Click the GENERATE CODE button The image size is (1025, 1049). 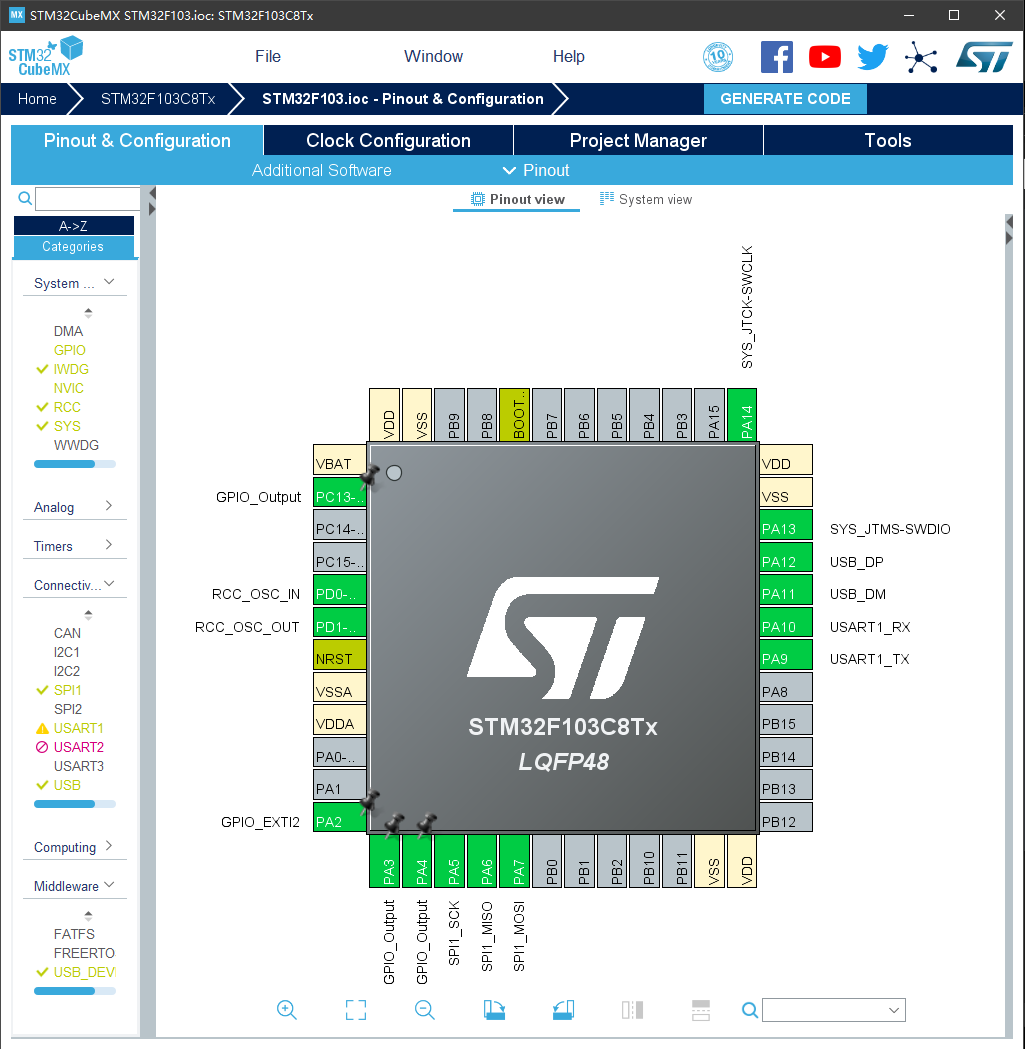point(785,99)
